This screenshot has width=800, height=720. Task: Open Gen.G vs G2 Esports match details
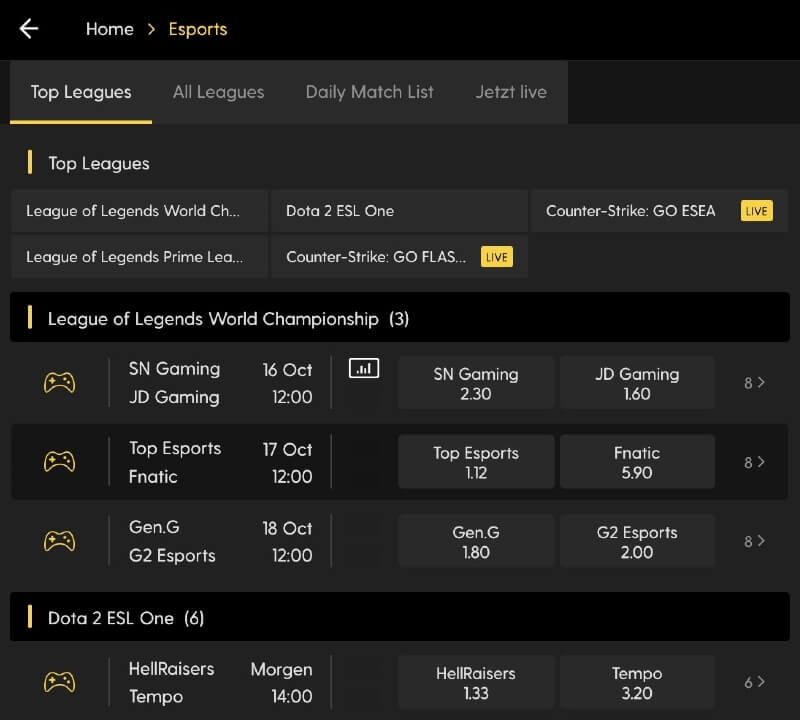(172, 541)
